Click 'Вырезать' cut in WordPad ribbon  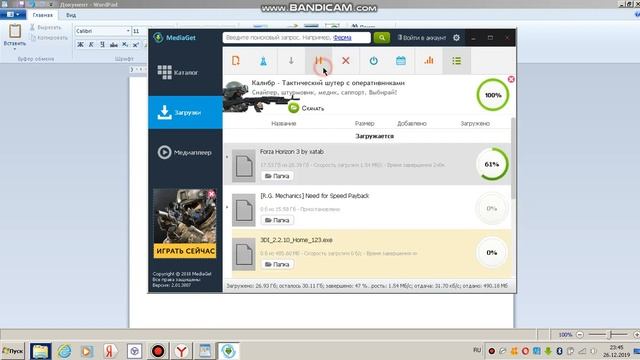[45, 27]
